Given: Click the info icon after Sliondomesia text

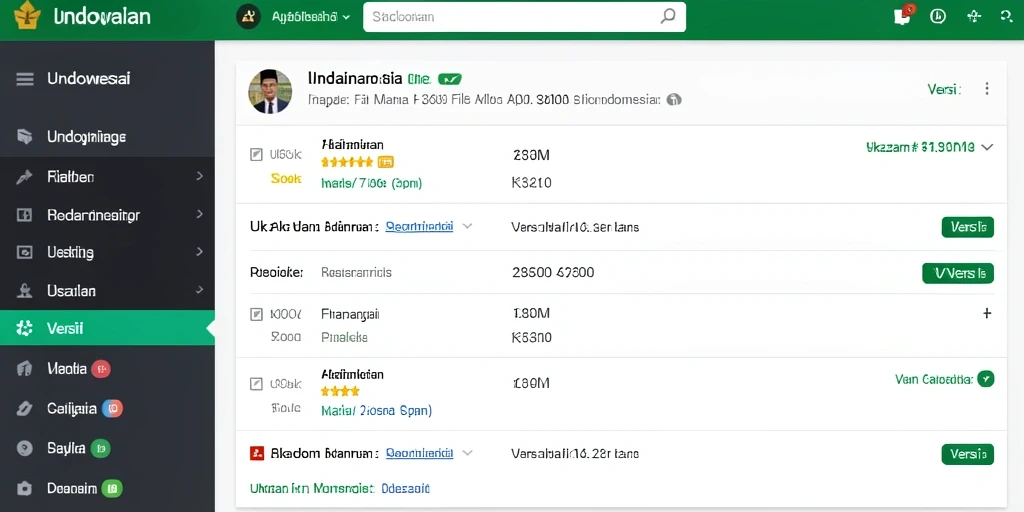Looking at the screenshot, I should click(675, 100).
